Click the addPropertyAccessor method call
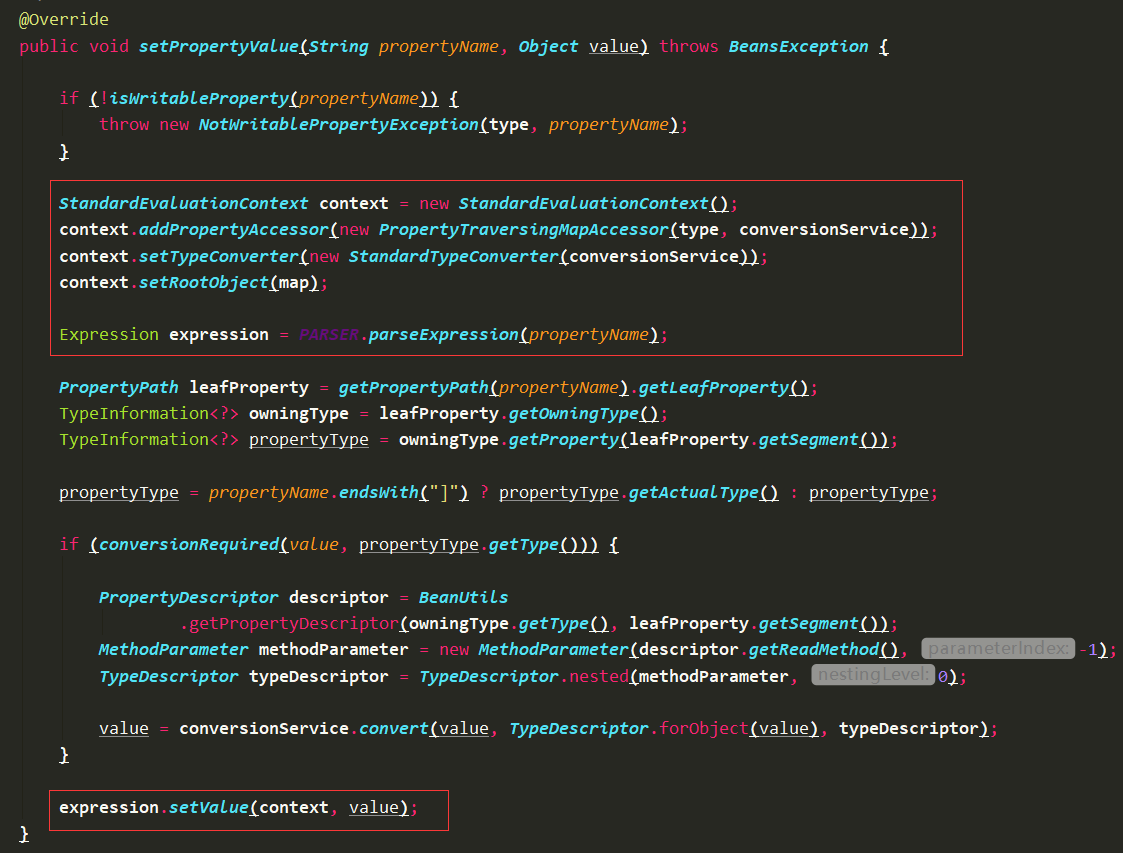 tap(233, 230)
